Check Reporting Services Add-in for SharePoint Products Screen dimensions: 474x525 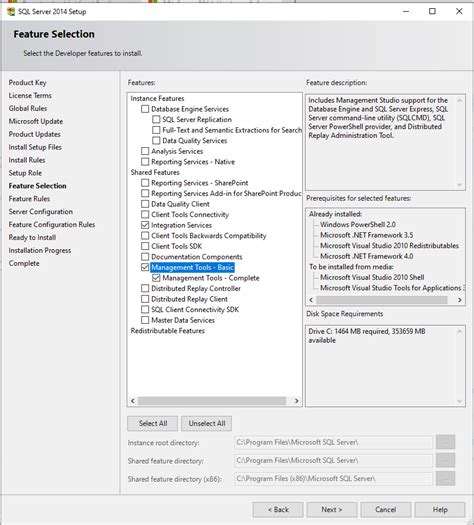point(145,194)
